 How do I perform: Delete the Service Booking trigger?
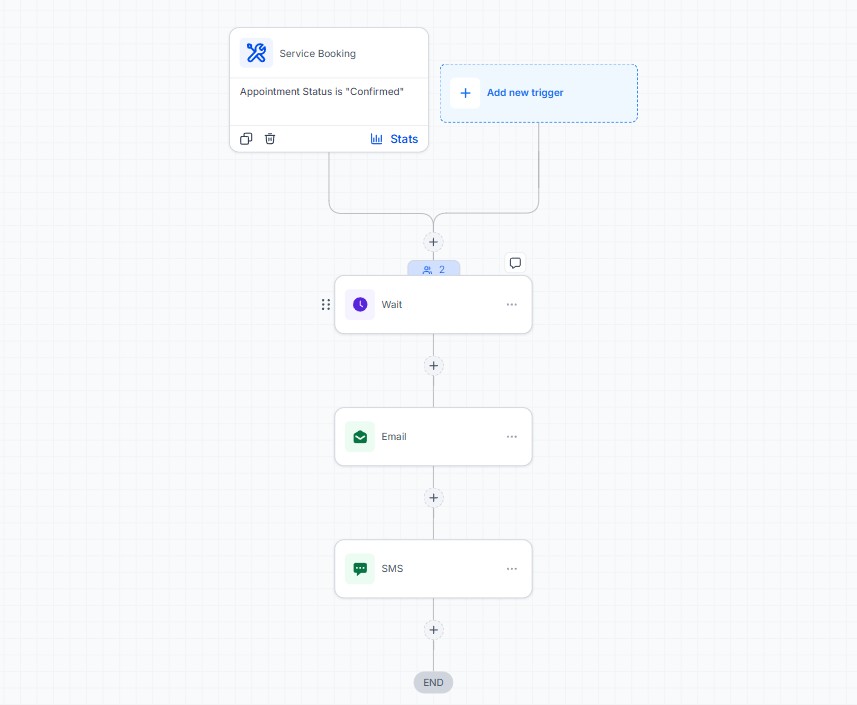click(270, 139)
